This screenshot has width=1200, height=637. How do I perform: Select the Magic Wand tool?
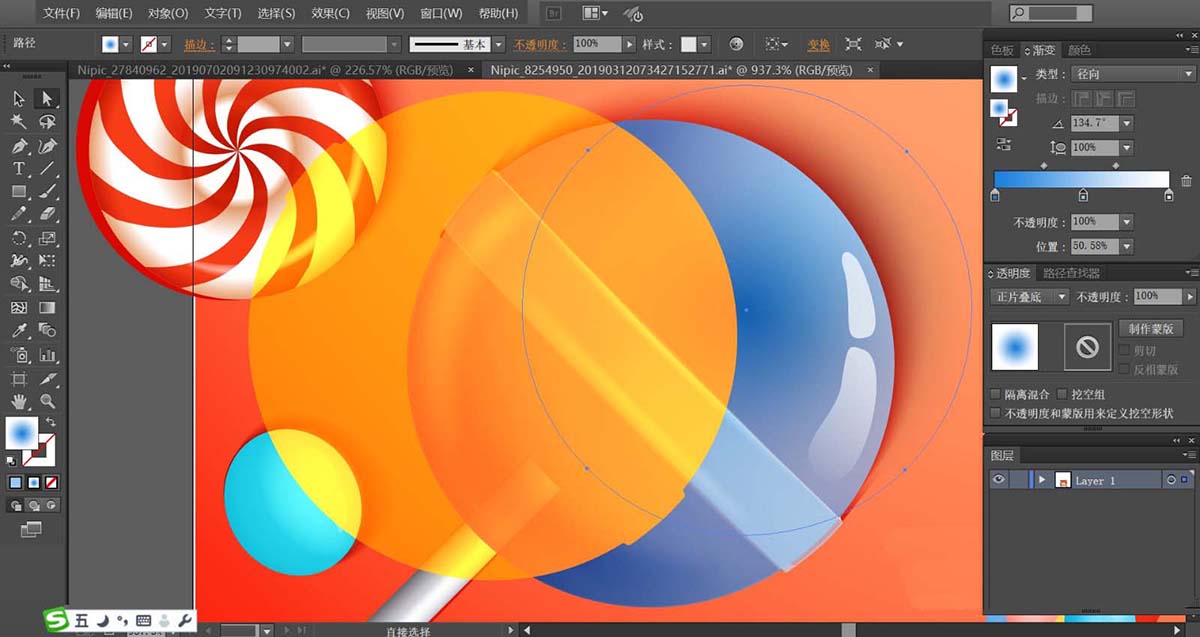[18, 122]
